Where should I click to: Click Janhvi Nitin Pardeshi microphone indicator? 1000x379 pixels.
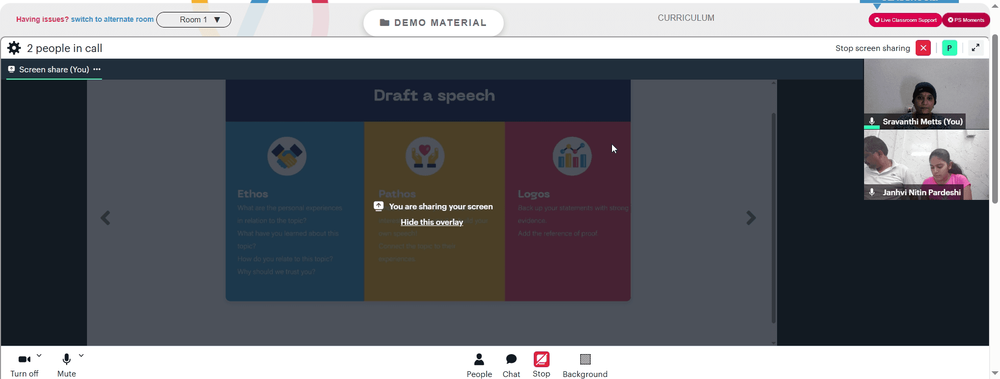coord(872,192)
